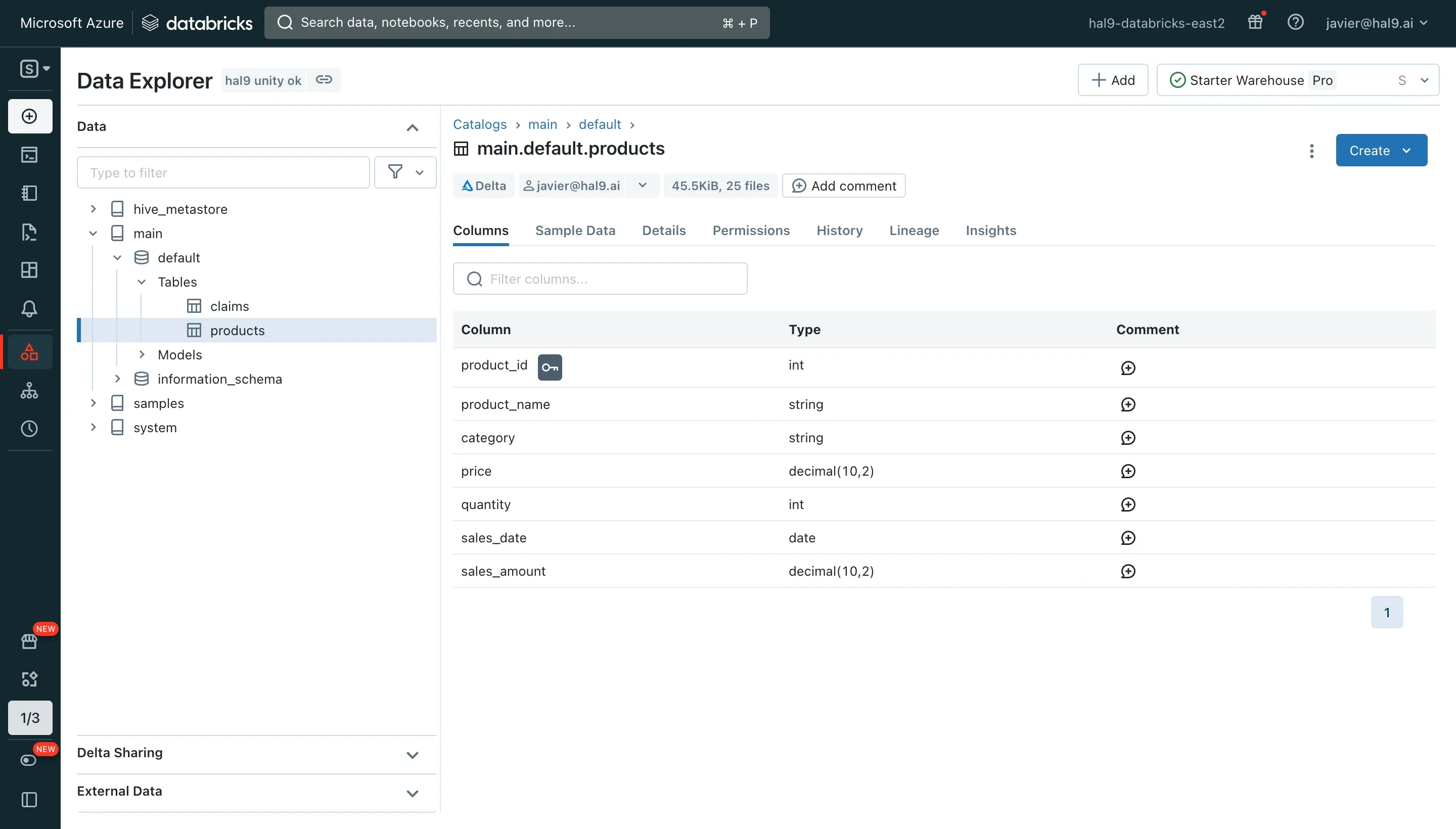The height and width of the screenshot is (829, 1456).
Task: Click the New plus icon in sidebar
Action: (30, 117)
